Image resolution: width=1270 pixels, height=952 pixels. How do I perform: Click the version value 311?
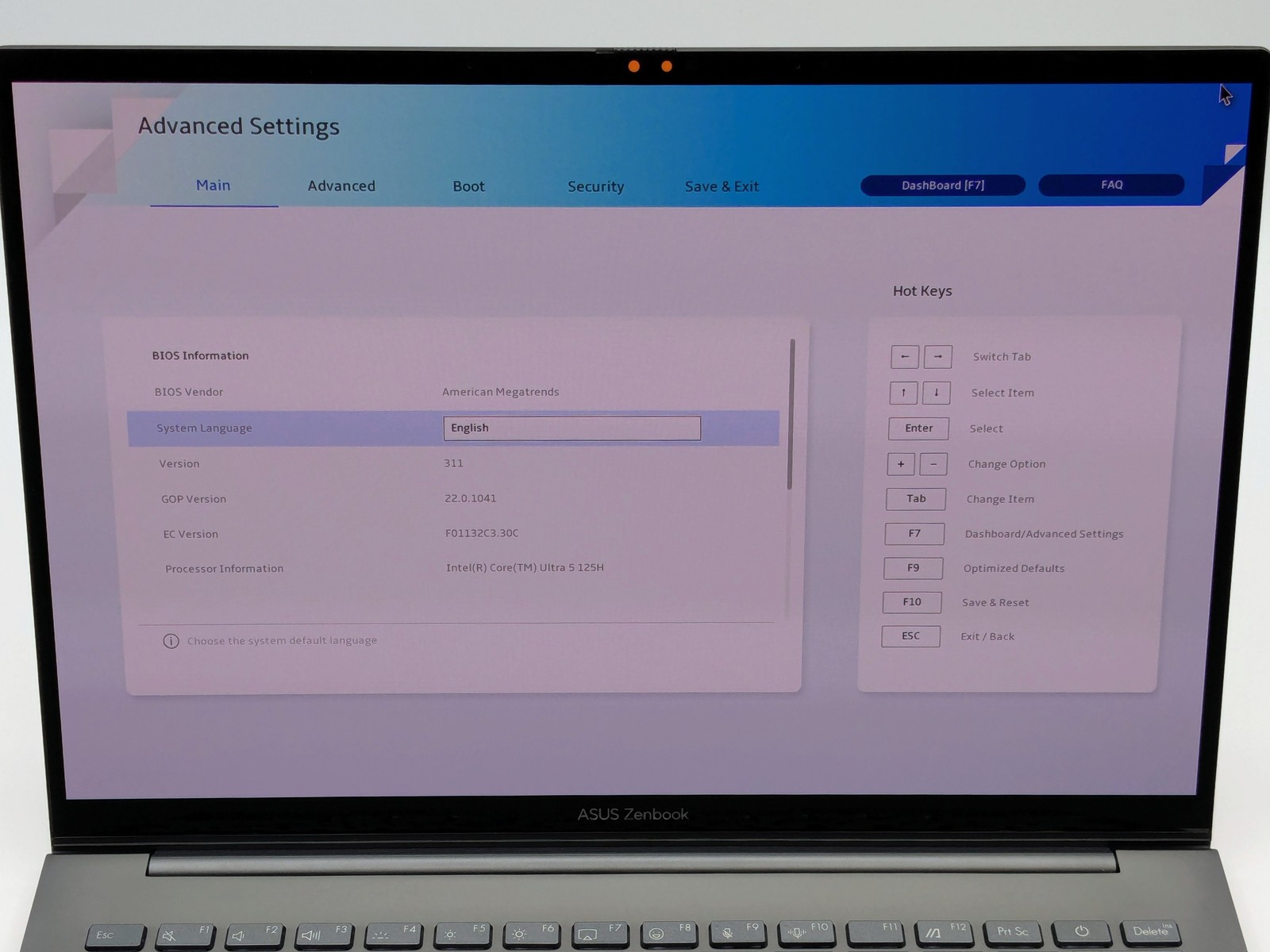[x=453, y=463]
